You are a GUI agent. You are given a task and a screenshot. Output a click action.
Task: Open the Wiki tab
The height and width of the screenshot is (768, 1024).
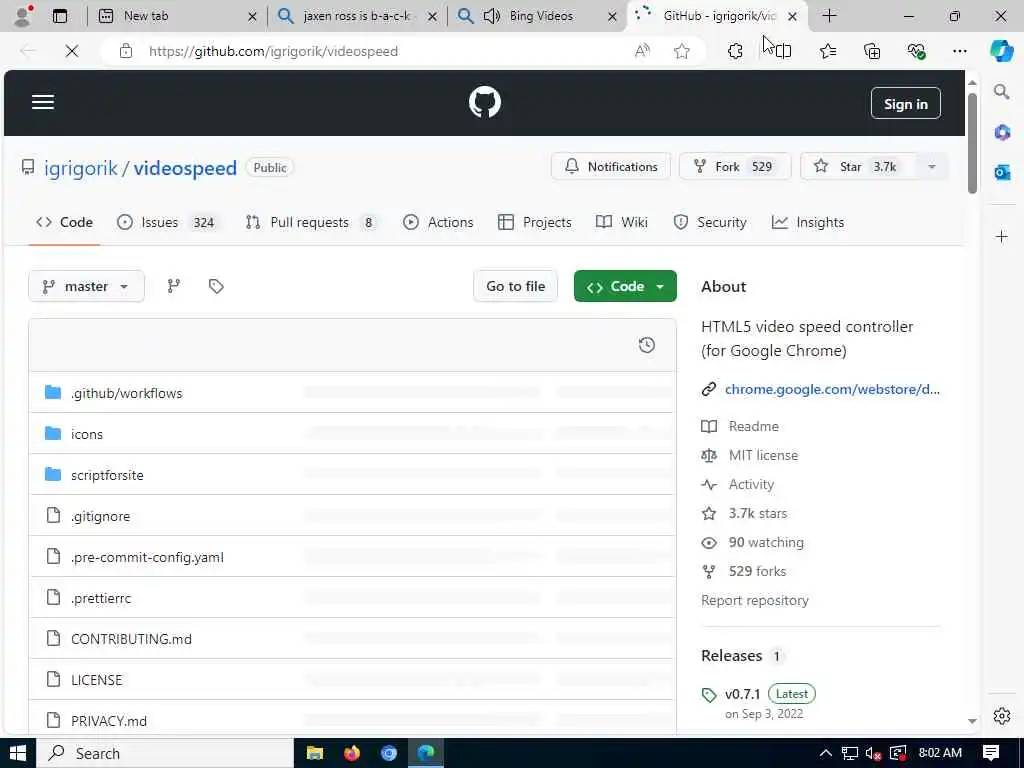pos(622,223)
